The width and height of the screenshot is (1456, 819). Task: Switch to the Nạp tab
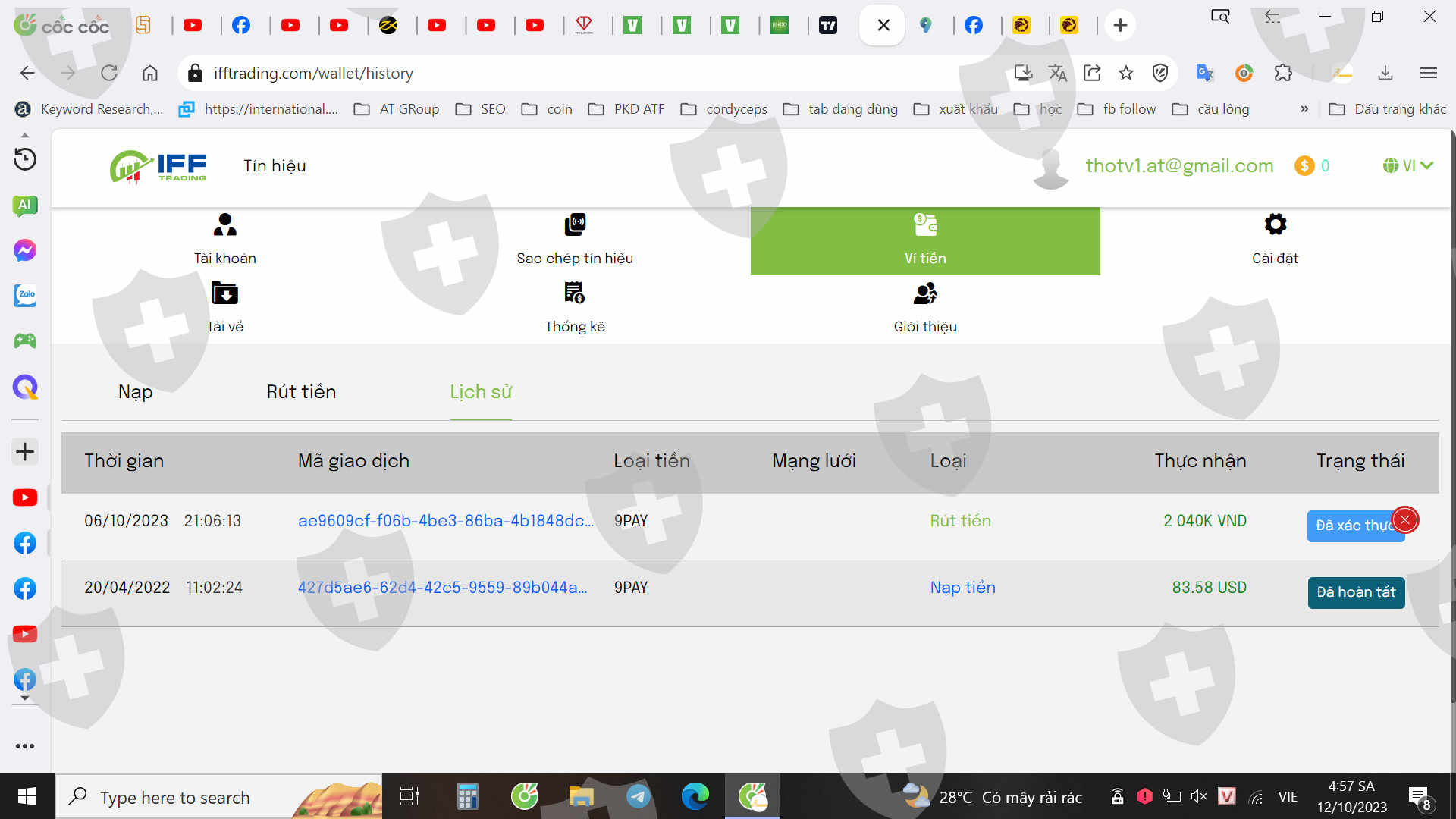(135, 392)
